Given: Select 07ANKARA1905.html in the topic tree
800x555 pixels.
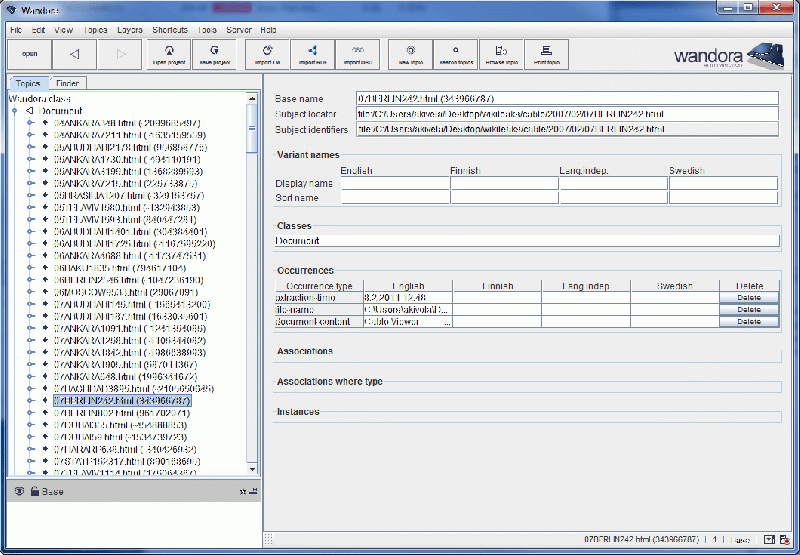Looking at the screenshot, I should 108,364.
